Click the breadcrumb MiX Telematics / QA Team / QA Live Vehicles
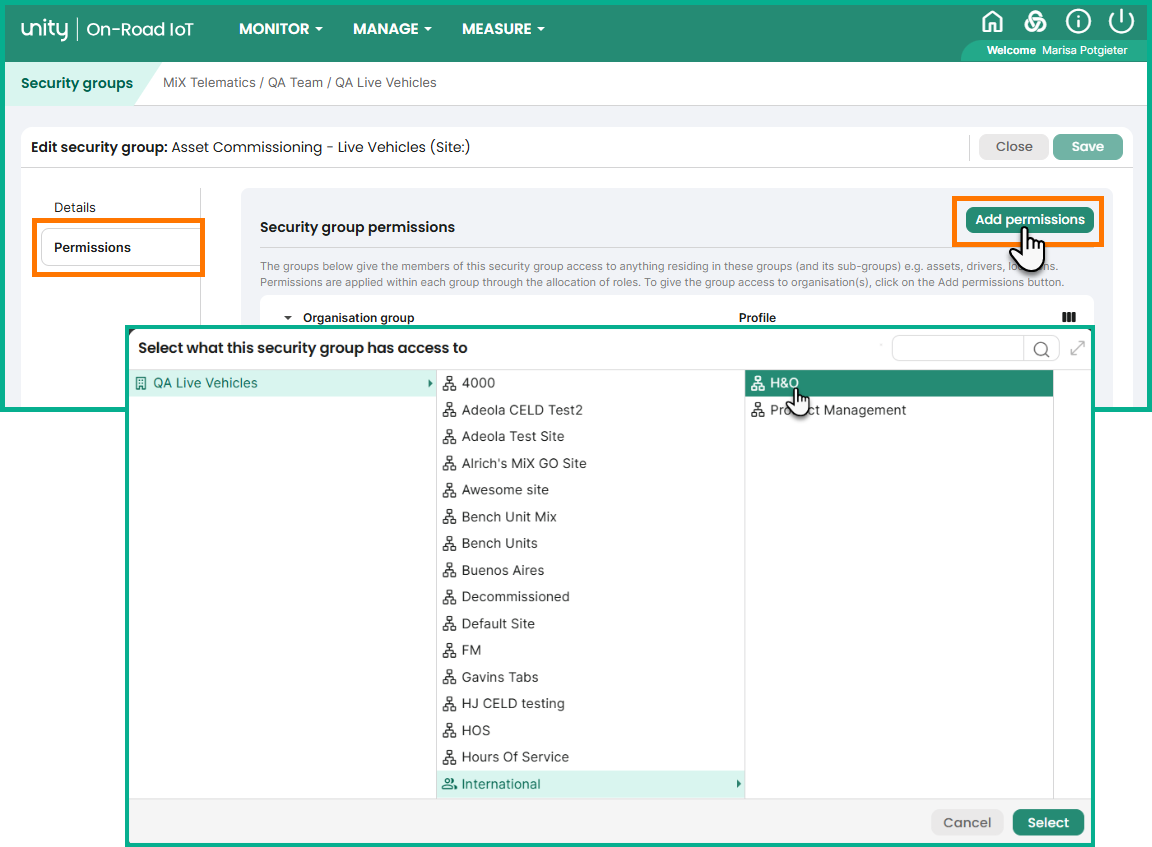The width and height of the screenshot is (1152, 847). (300, 83)
